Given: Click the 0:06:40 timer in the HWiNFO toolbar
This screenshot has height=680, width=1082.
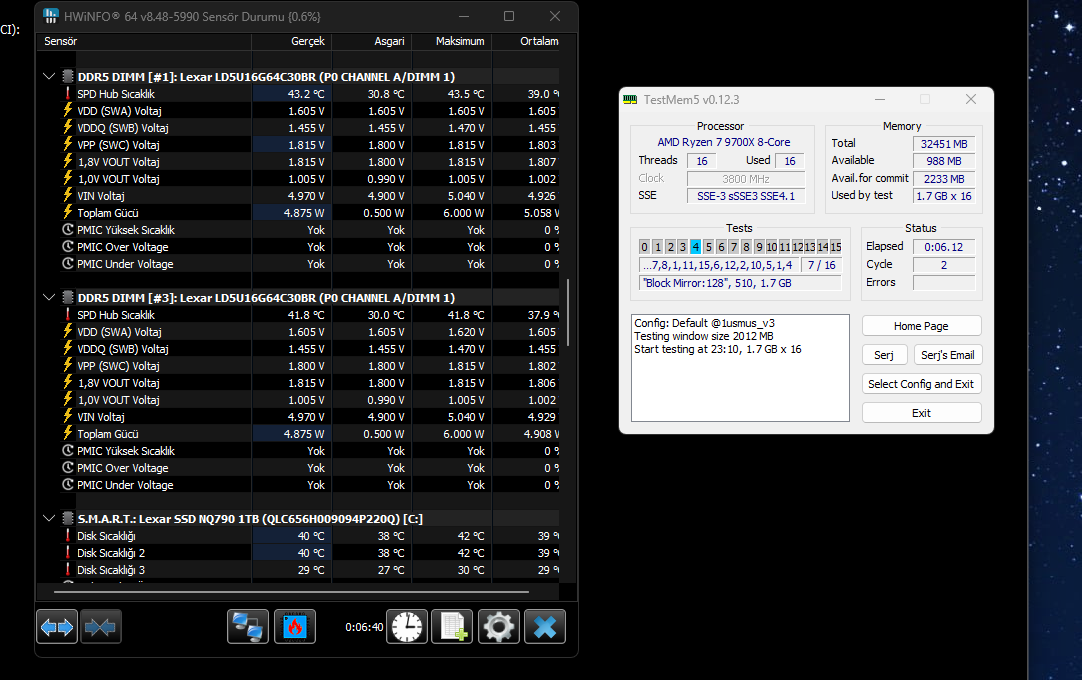Looking at the screenshot, I should pos(364,627).
